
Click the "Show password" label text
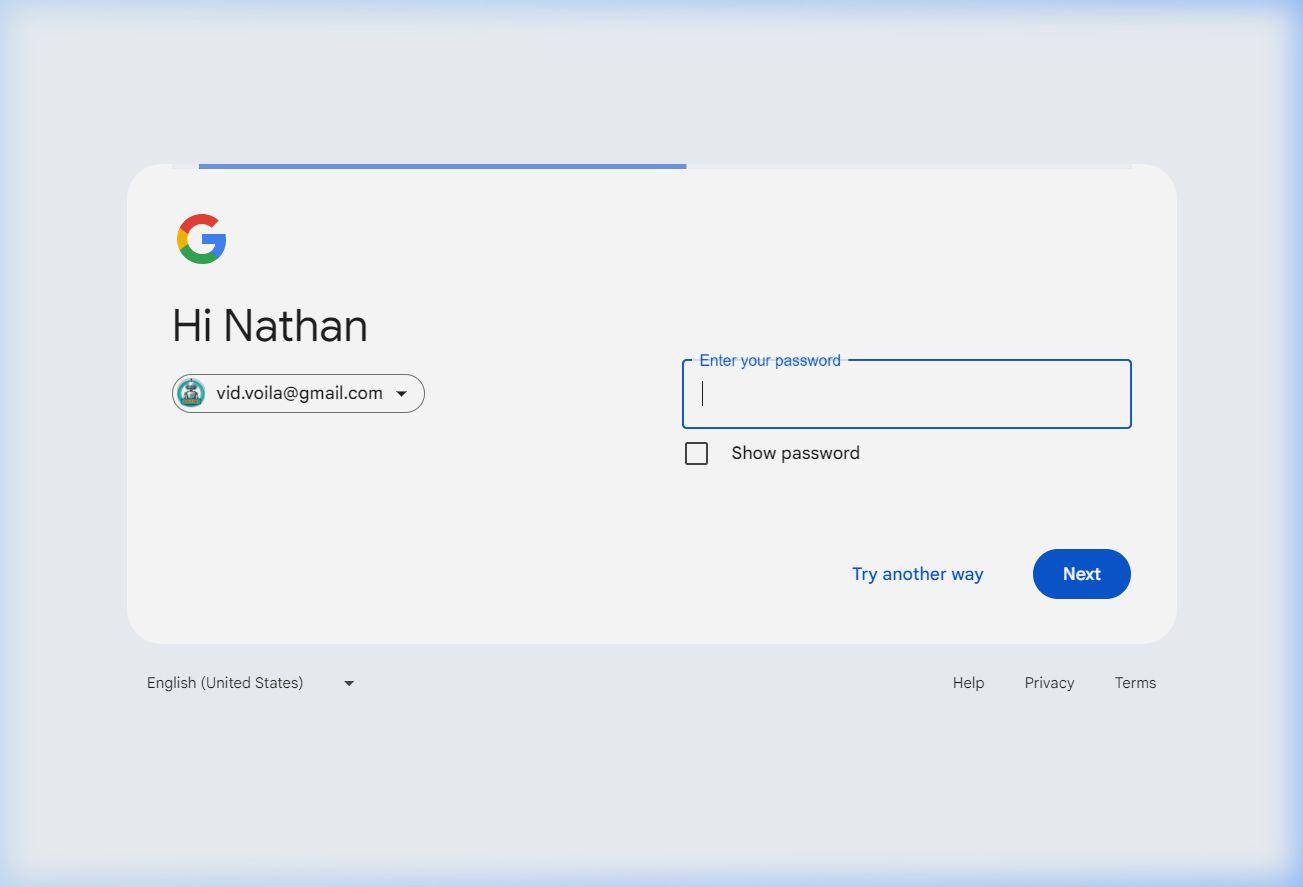click(795, 454)
